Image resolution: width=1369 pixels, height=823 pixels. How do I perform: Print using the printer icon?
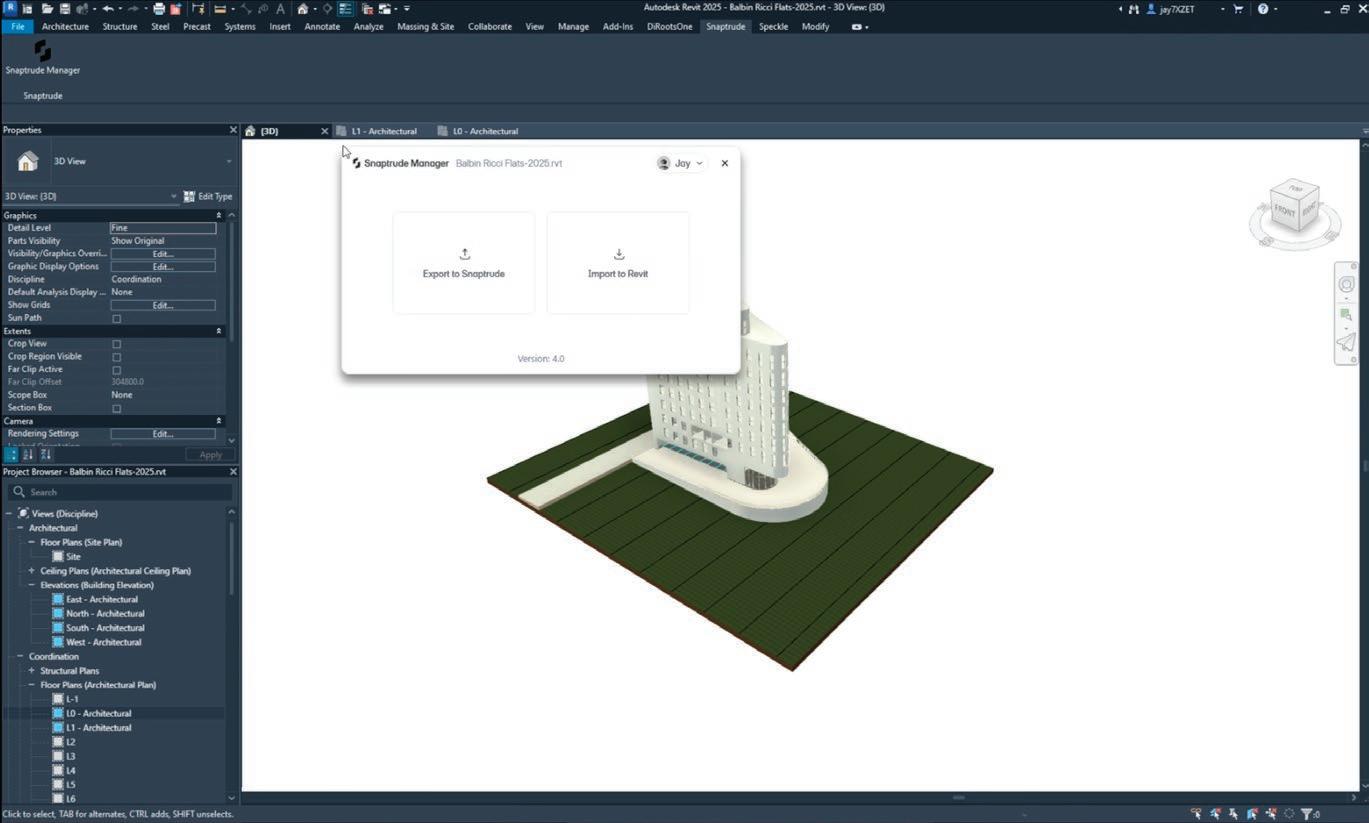click(x=159, y=9)
